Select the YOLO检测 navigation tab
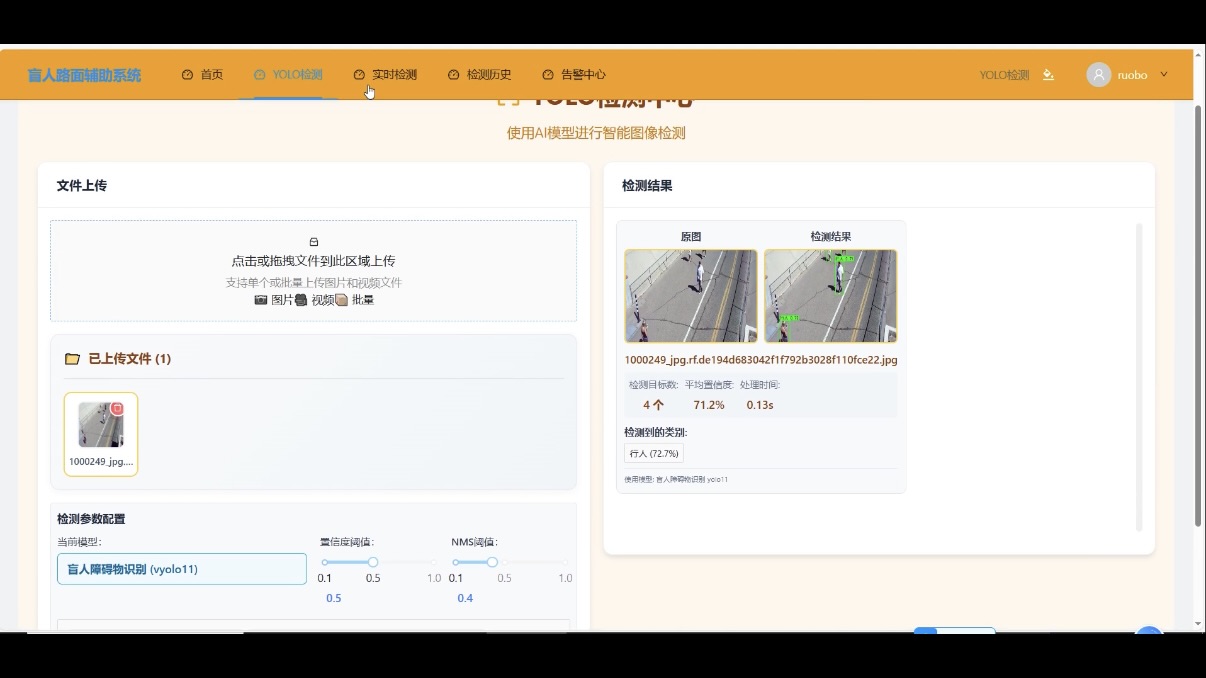This screenshot has height=678, width=1206. coord(288,75)
